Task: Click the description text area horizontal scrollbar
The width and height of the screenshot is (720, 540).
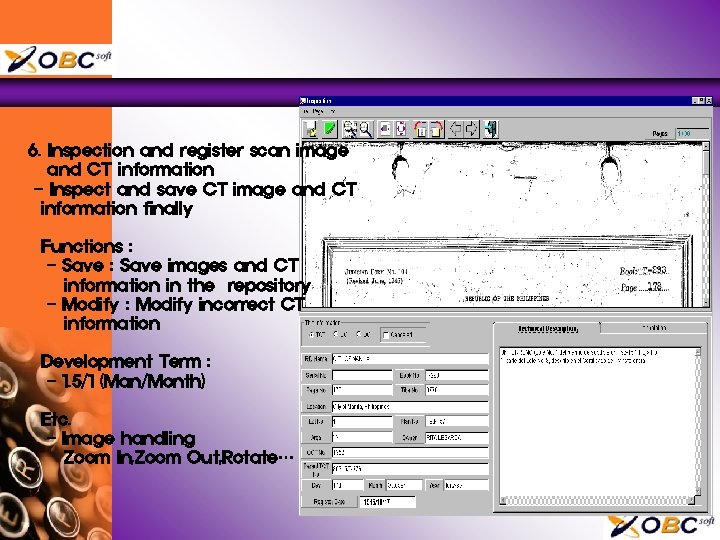Action: click(x=597, y=501)
